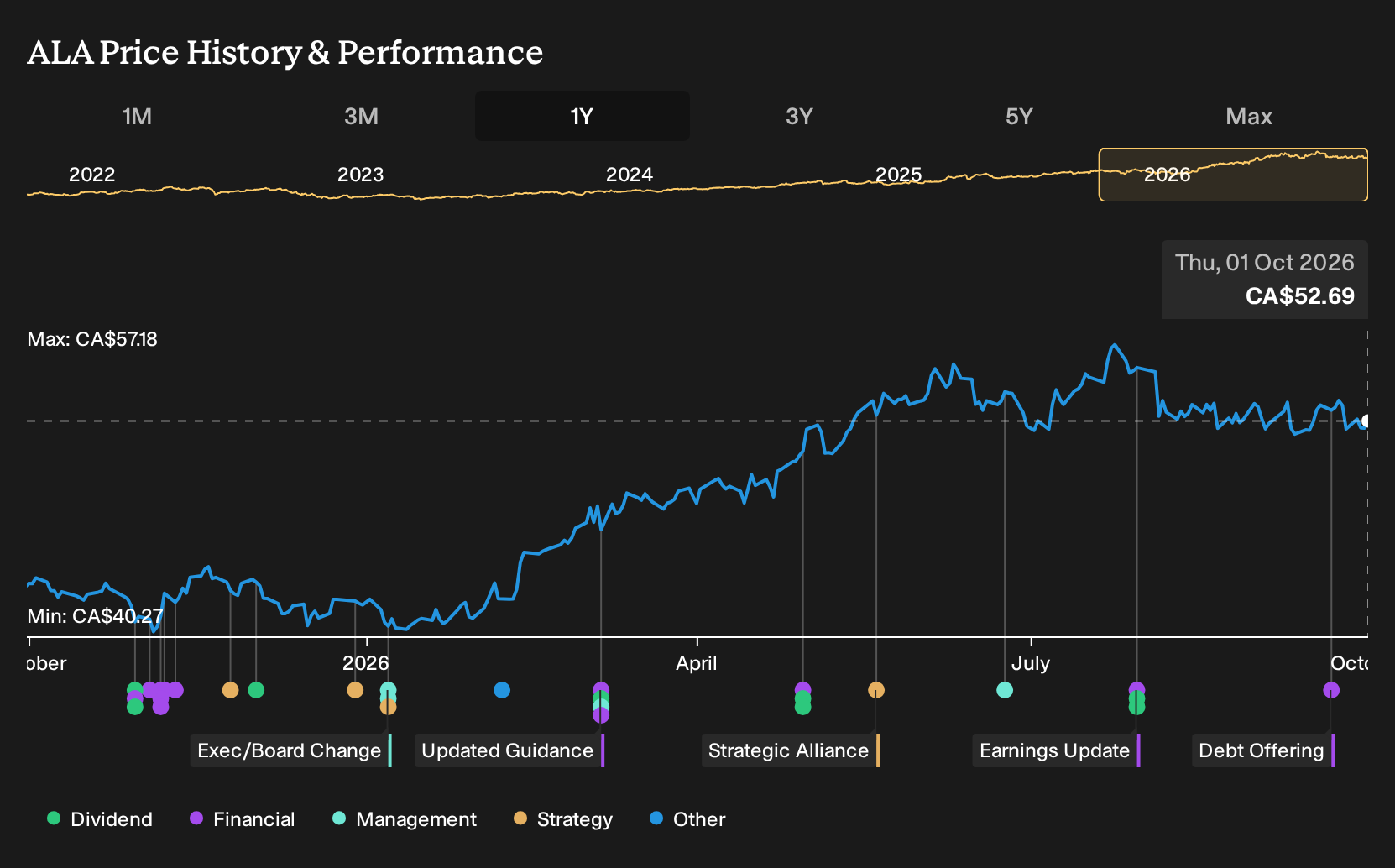Open the Exec/Board Change event label

291,750
